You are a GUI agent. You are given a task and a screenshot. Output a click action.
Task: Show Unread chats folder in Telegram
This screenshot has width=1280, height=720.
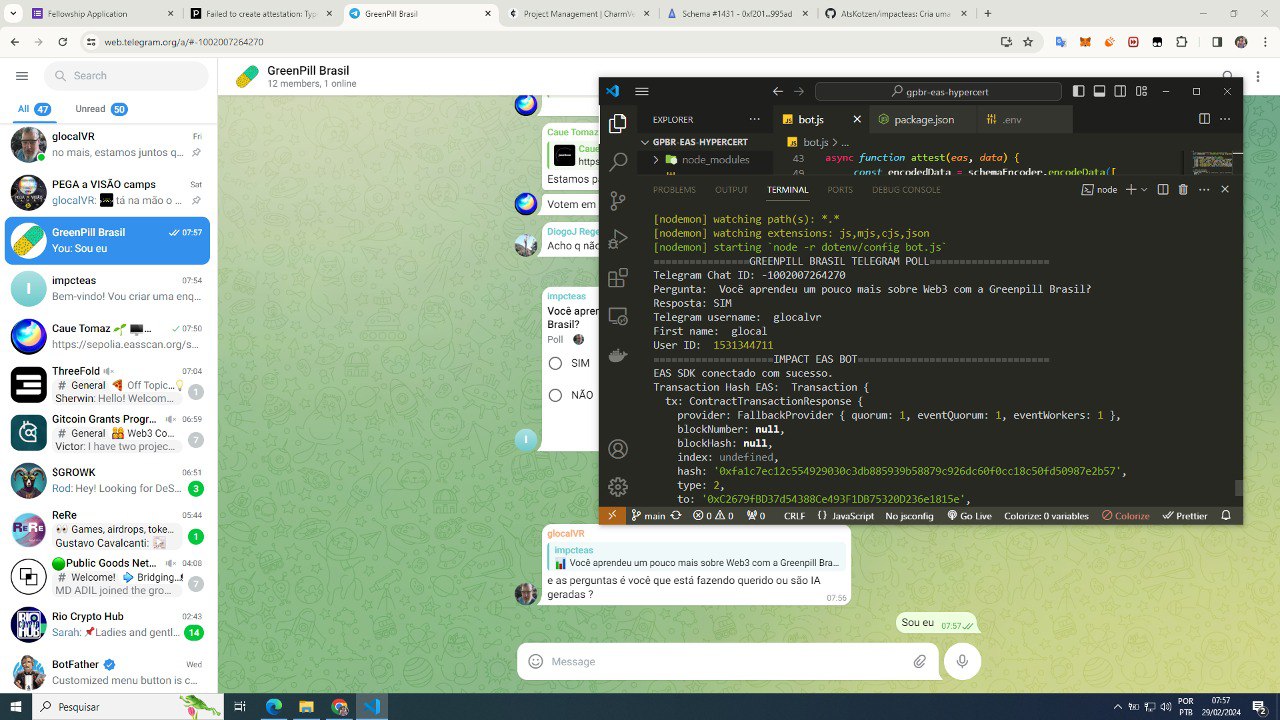click(101, 109)
